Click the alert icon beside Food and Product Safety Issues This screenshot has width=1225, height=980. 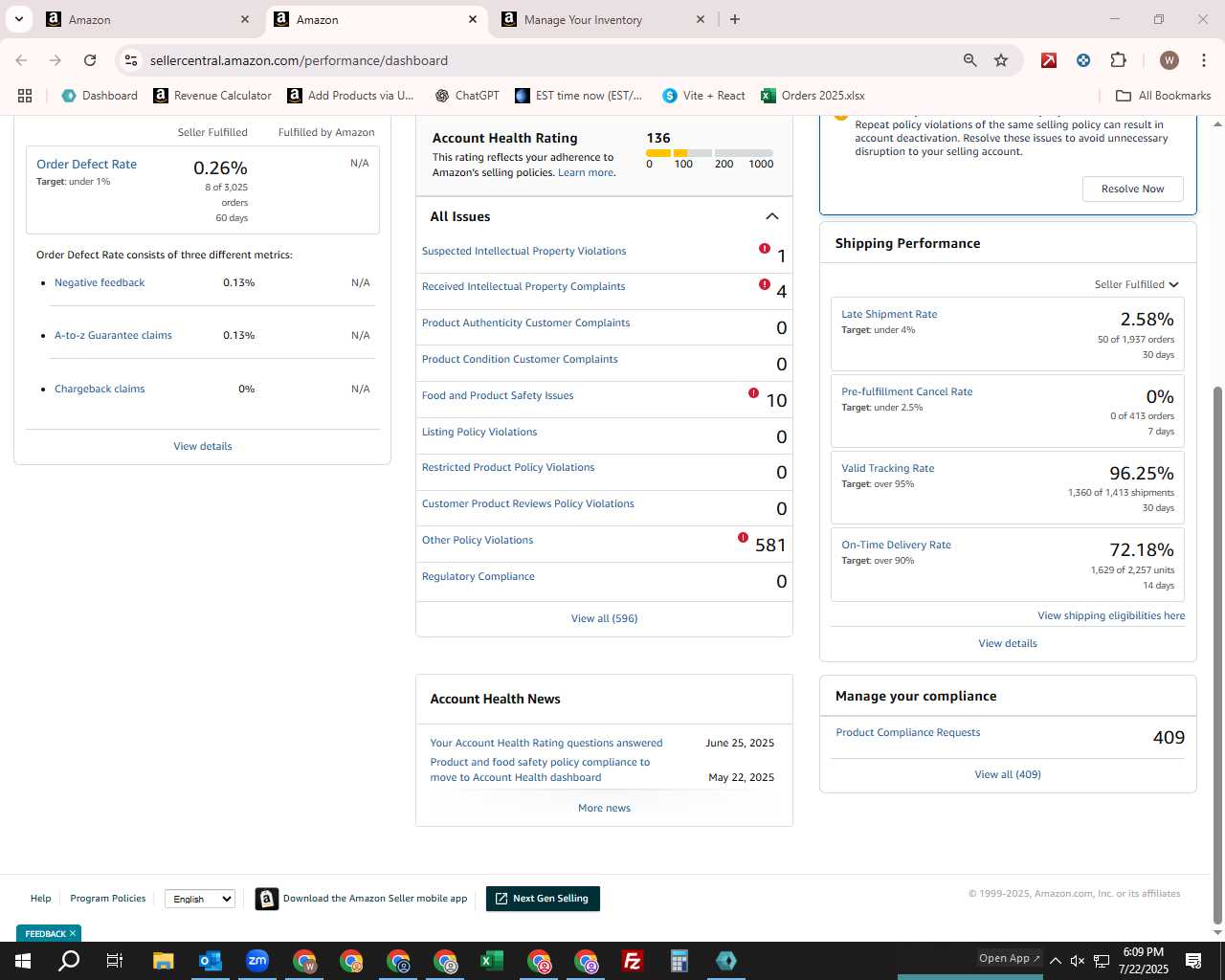(x=753, y=393)
